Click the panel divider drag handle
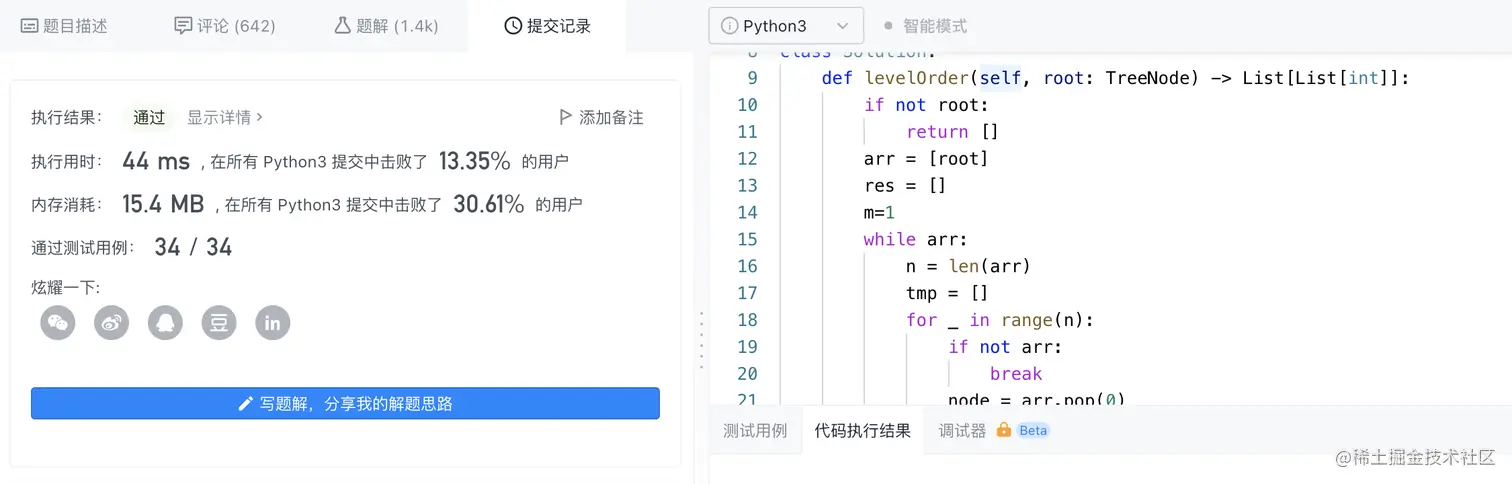The width and height of the screenshot is (1512, 484). point(702,340)
